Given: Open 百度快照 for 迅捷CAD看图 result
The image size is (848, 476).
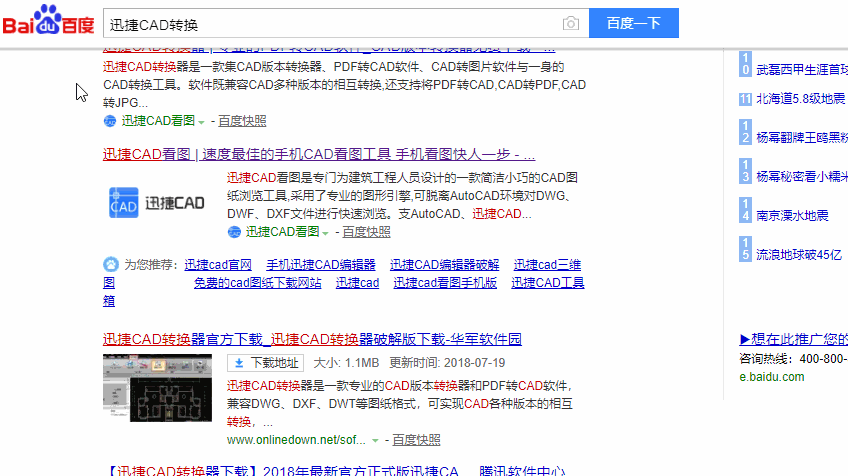Looking at the screenshot, I should (x=367, y=232).
